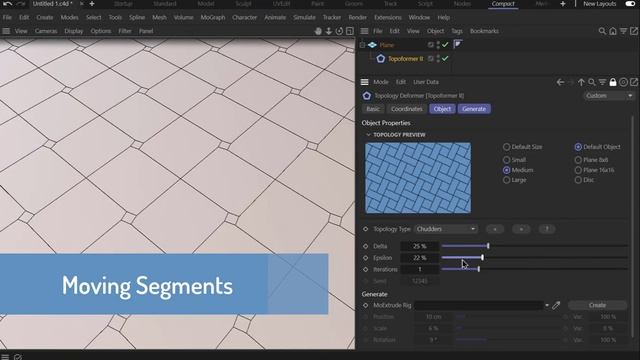This screenshot has width=640, height=360.
Task: Toggle New Layouts switch
Action: (630, 4)
